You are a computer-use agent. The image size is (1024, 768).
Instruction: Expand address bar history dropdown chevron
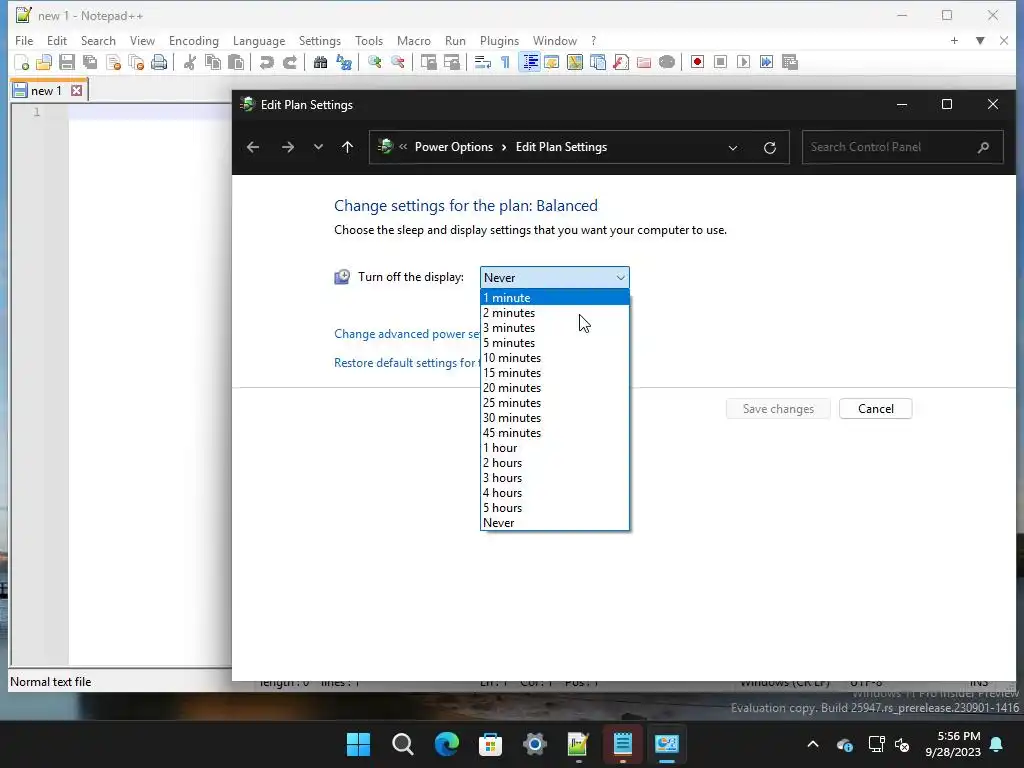coord(733,148)
